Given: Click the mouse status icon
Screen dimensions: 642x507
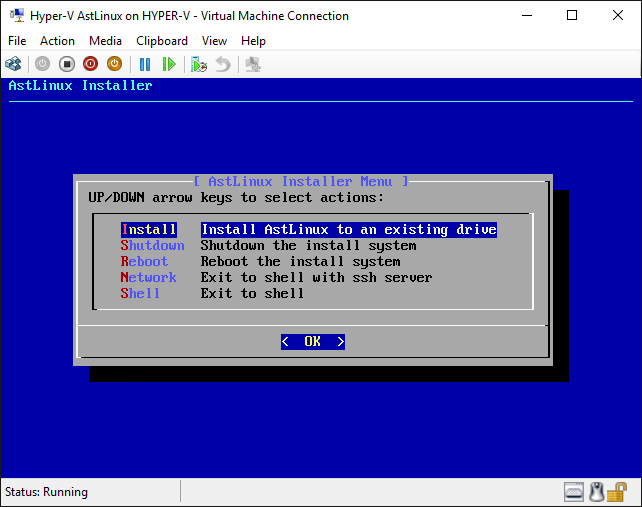Looking at the screenshot, I should pyautogui.click(x=597, y=492).
